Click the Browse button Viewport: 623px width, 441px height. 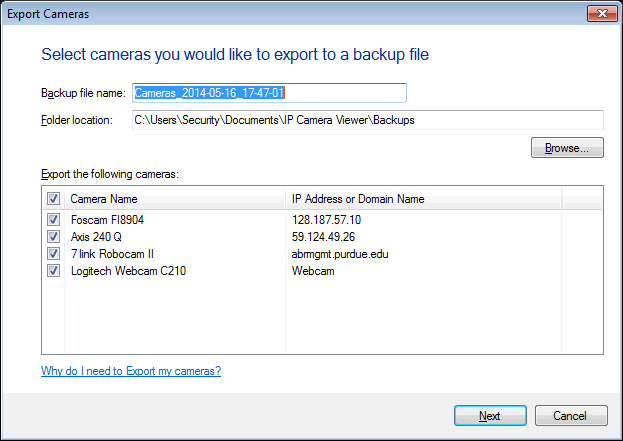click(567, 149)
